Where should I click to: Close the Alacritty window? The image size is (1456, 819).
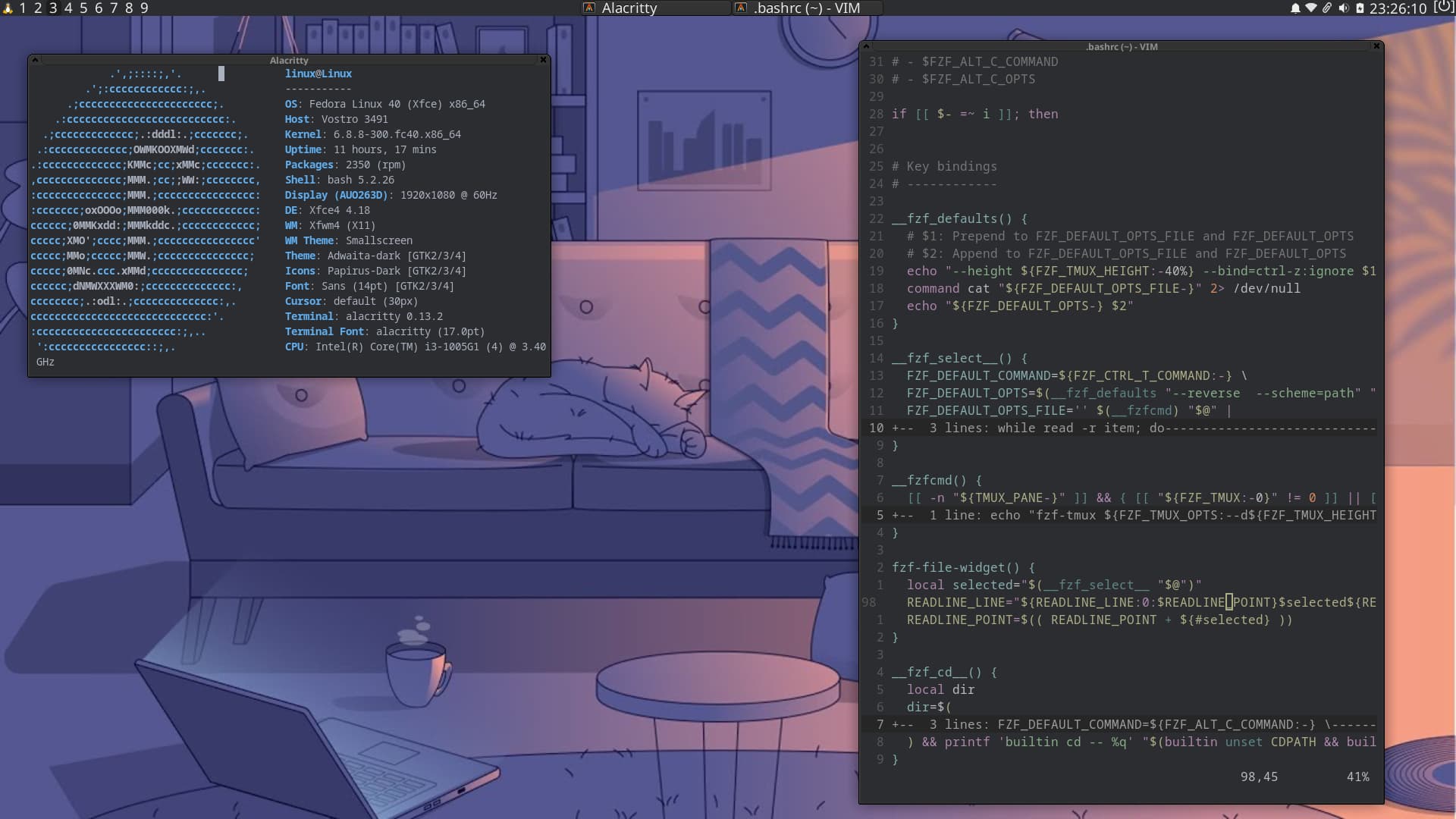[543, 60]
